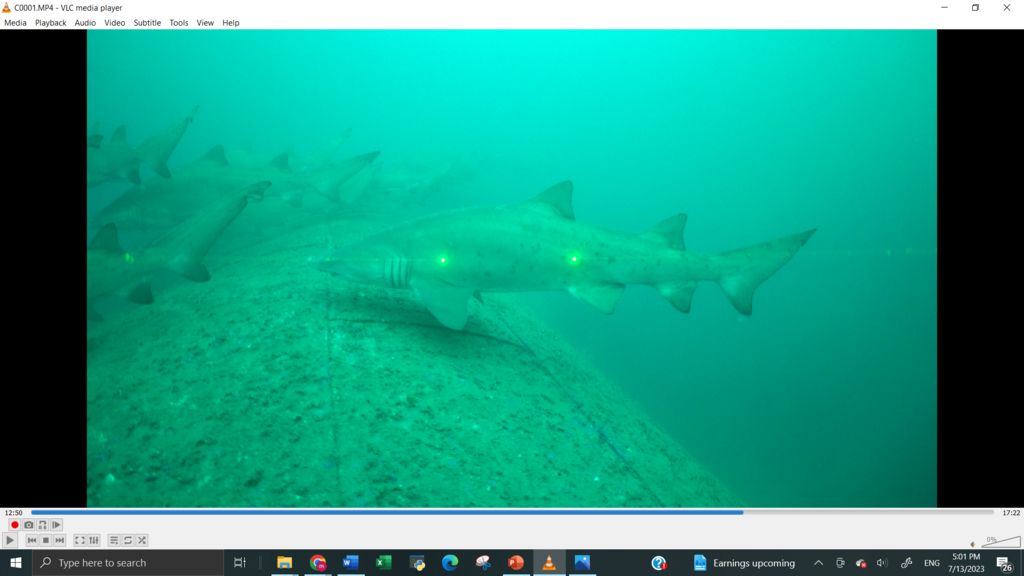Show hidden system tray icons

pos(818,563)
